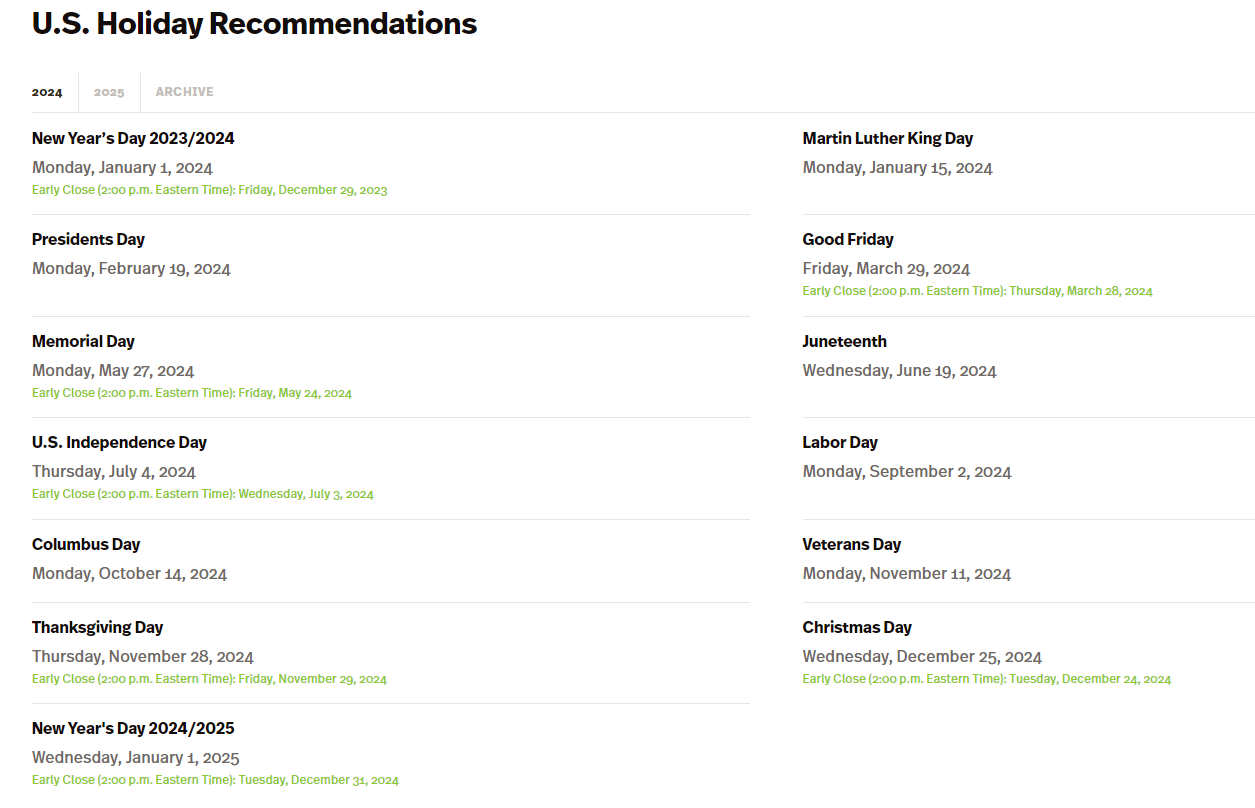Switch to the 2025 tab

pos(109,92)
